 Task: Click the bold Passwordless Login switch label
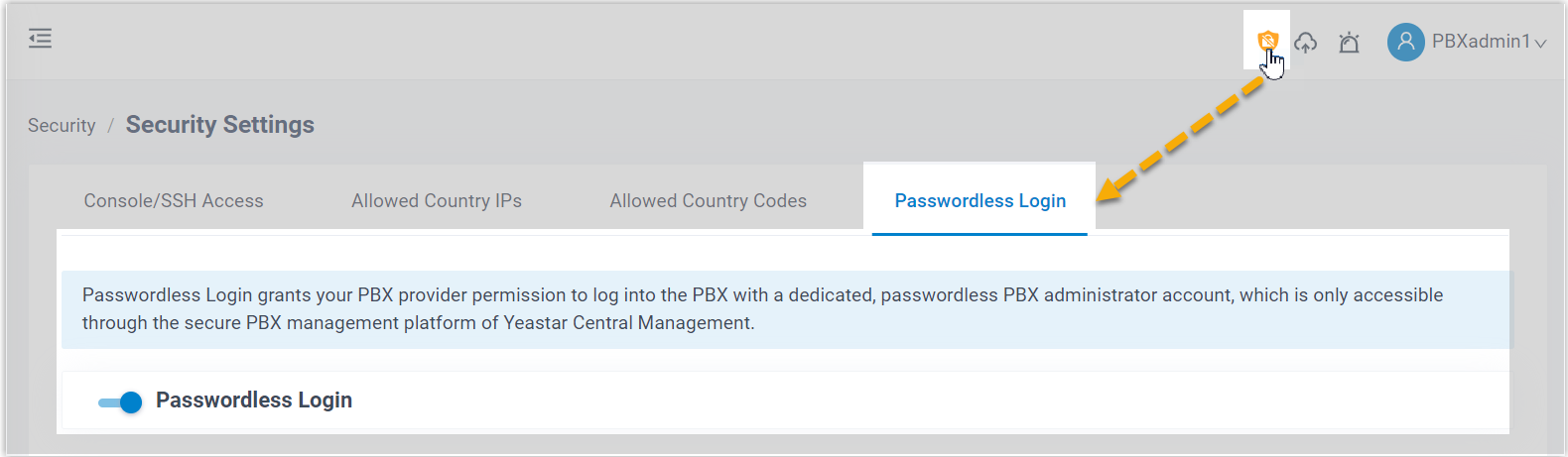254,400
